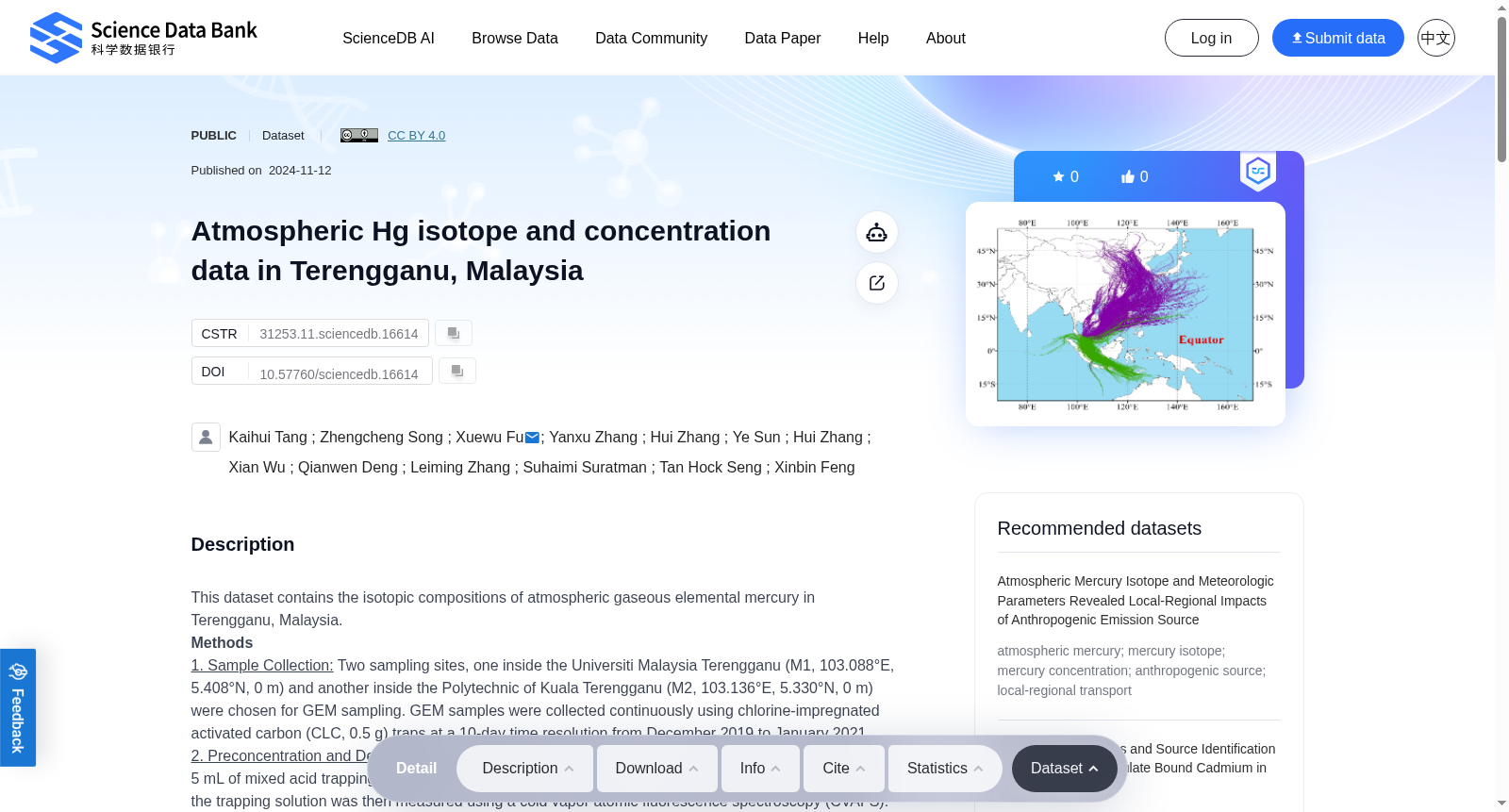Click the PUBLIC status label

coord(214,135)
